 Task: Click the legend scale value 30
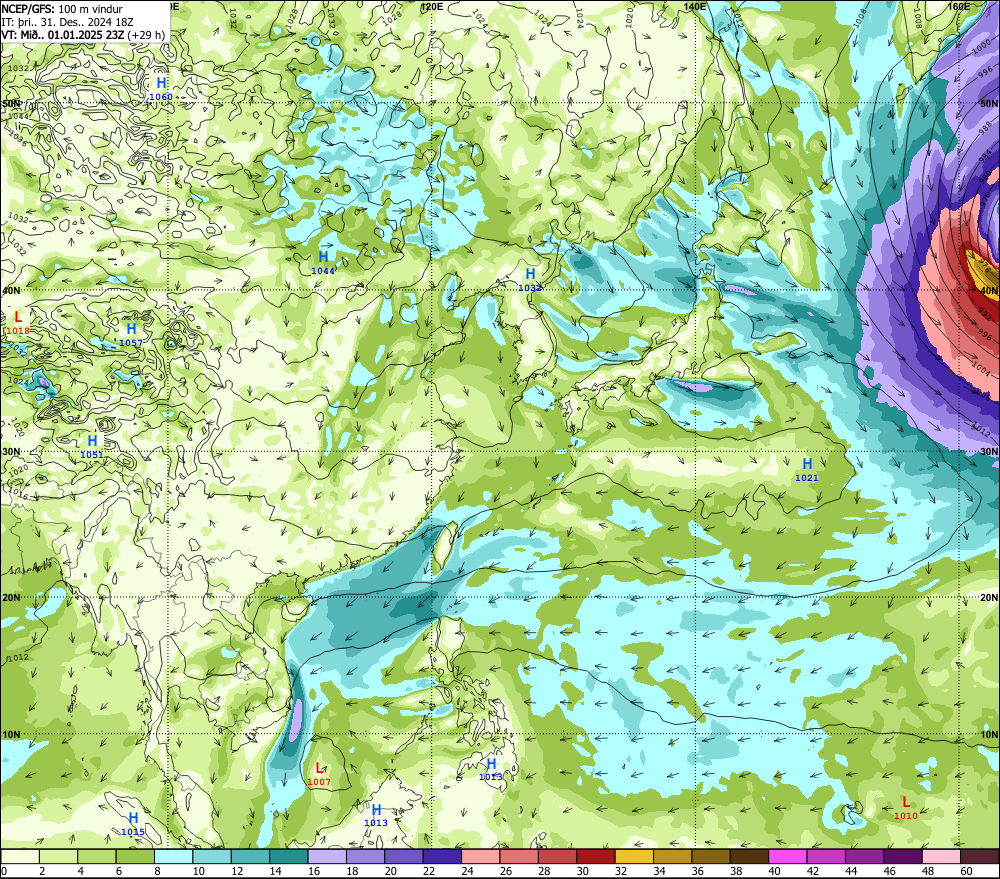click(583, 871)
